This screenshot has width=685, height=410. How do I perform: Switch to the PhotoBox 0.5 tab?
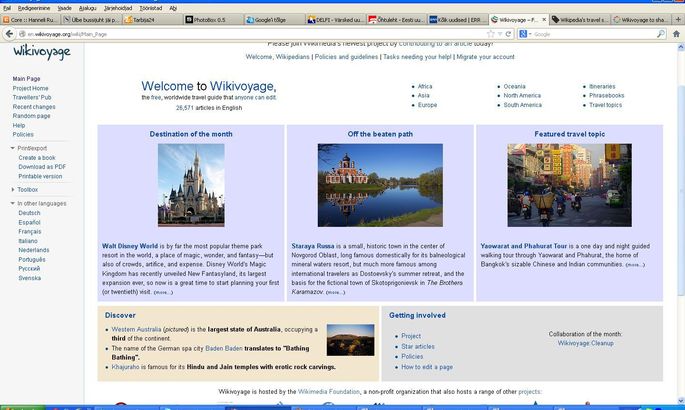(213, 20)
